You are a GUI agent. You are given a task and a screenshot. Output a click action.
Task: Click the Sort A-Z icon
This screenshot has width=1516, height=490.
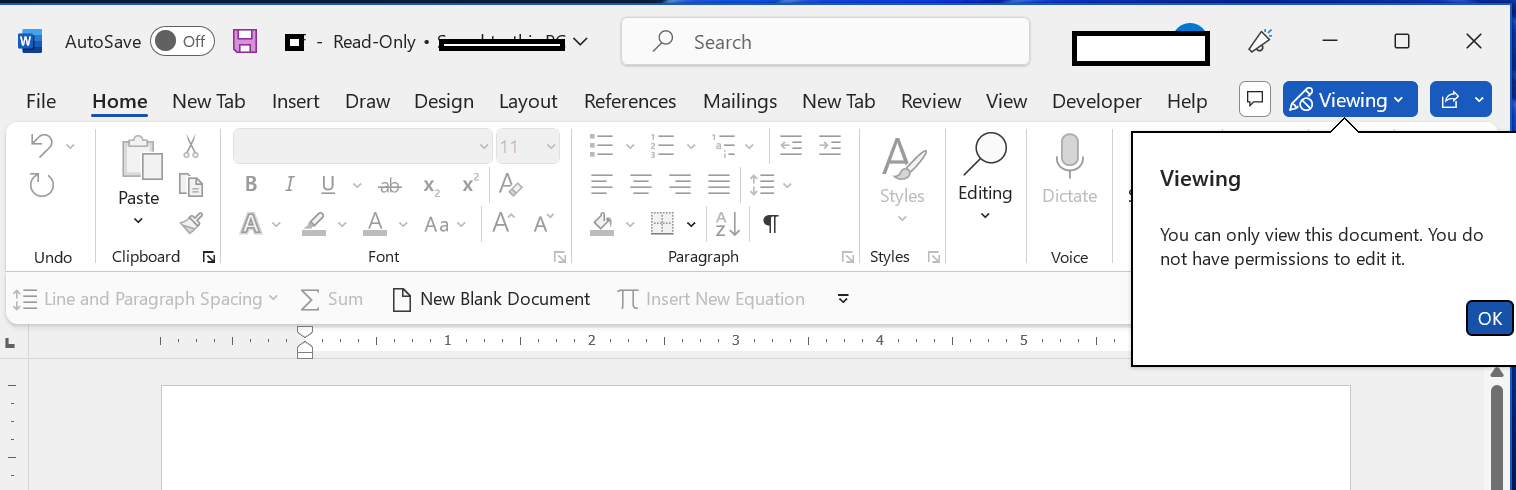point(727,223)
